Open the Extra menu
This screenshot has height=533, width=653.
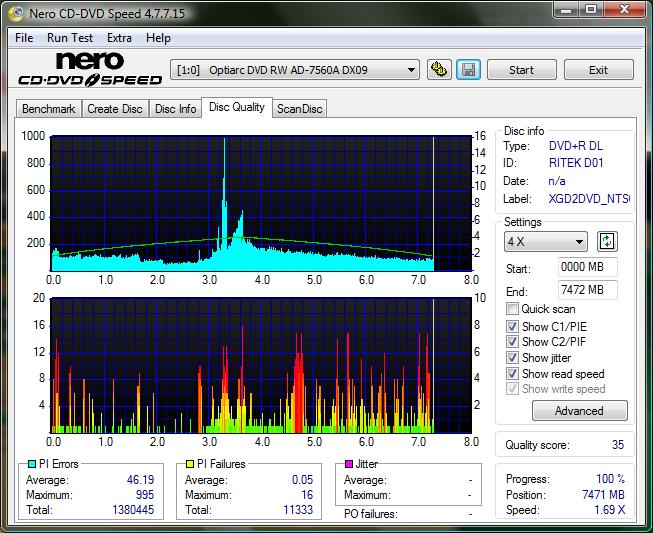[x=119, y=38]
